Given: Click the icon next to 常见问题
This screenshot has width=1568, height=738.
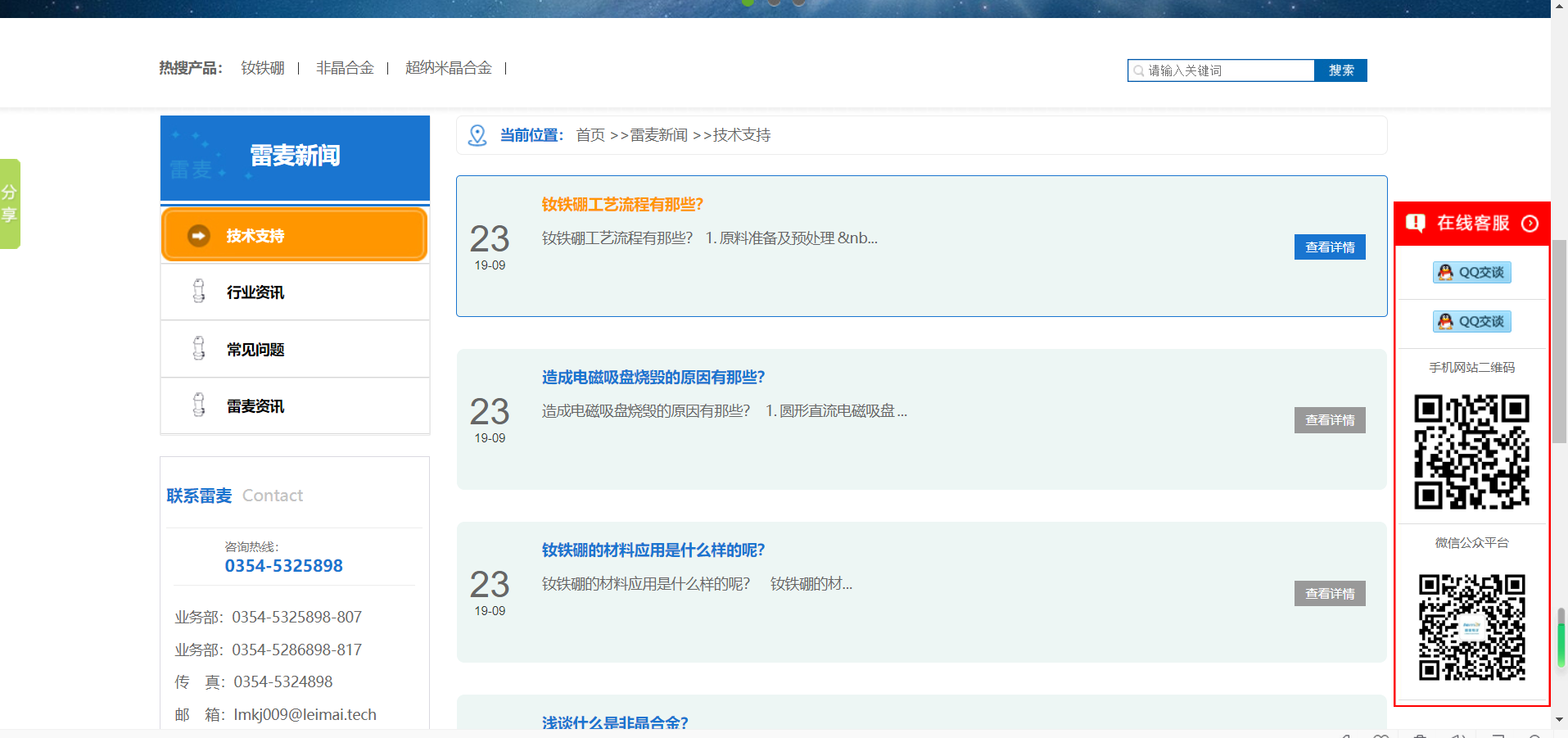Looking at the screenshot, I should point(199,349).
